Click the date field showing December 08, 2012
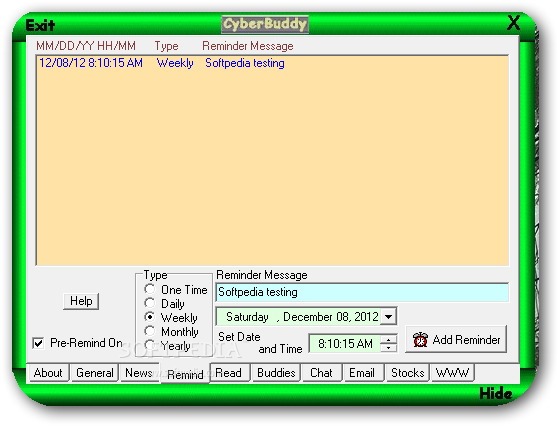 pyautogui.click(x=299, y=317)
